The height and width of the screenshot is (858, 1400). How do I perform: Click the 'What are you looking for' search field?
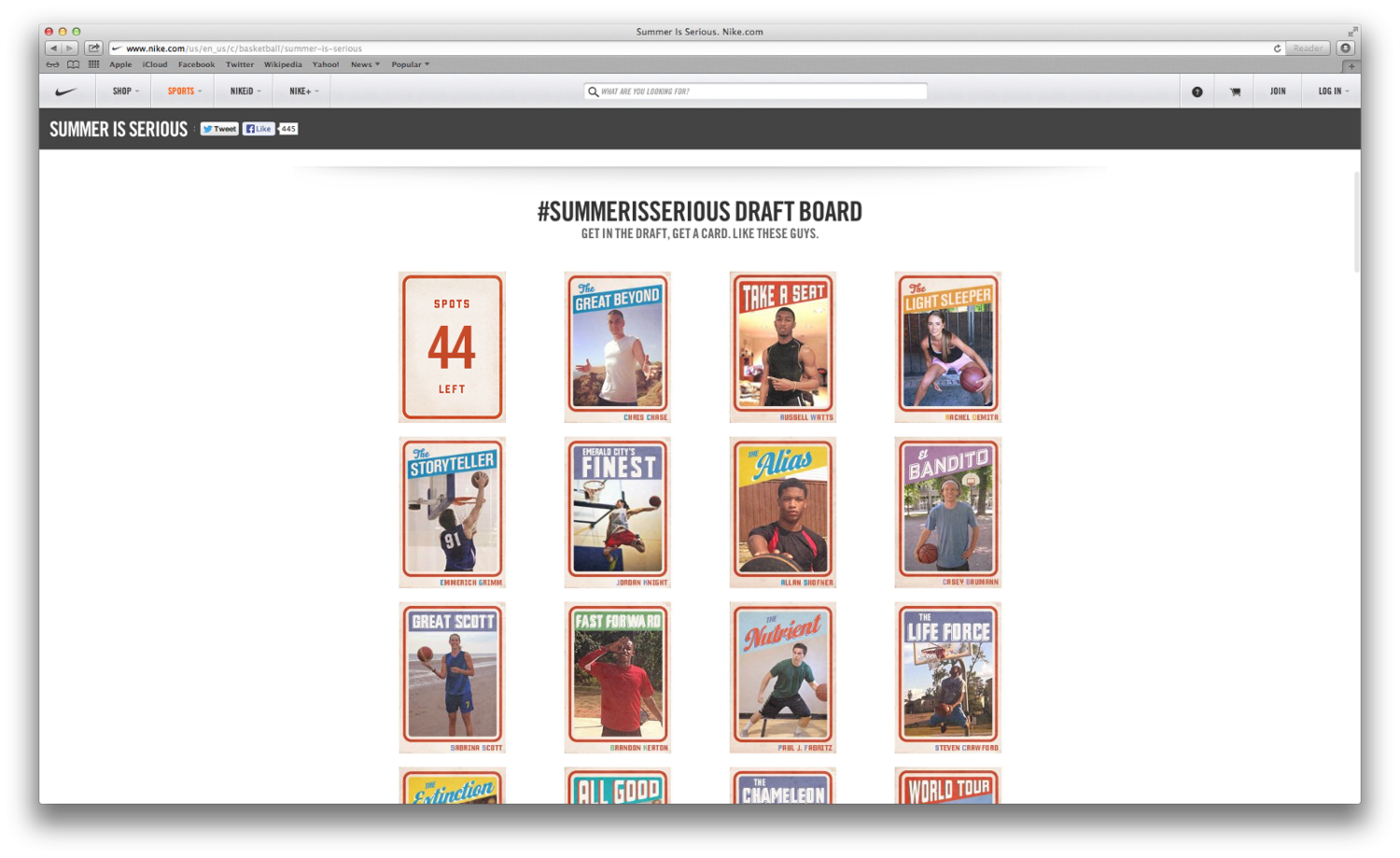(x=755, y=91)
